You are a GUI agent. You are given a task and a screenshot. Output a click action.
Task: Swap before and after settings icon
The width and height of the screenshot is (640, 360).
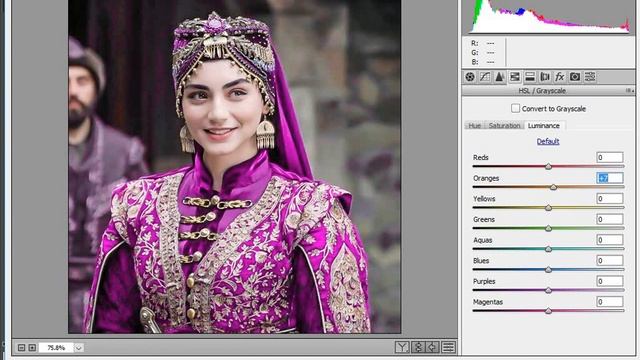[x=418, y=347]
